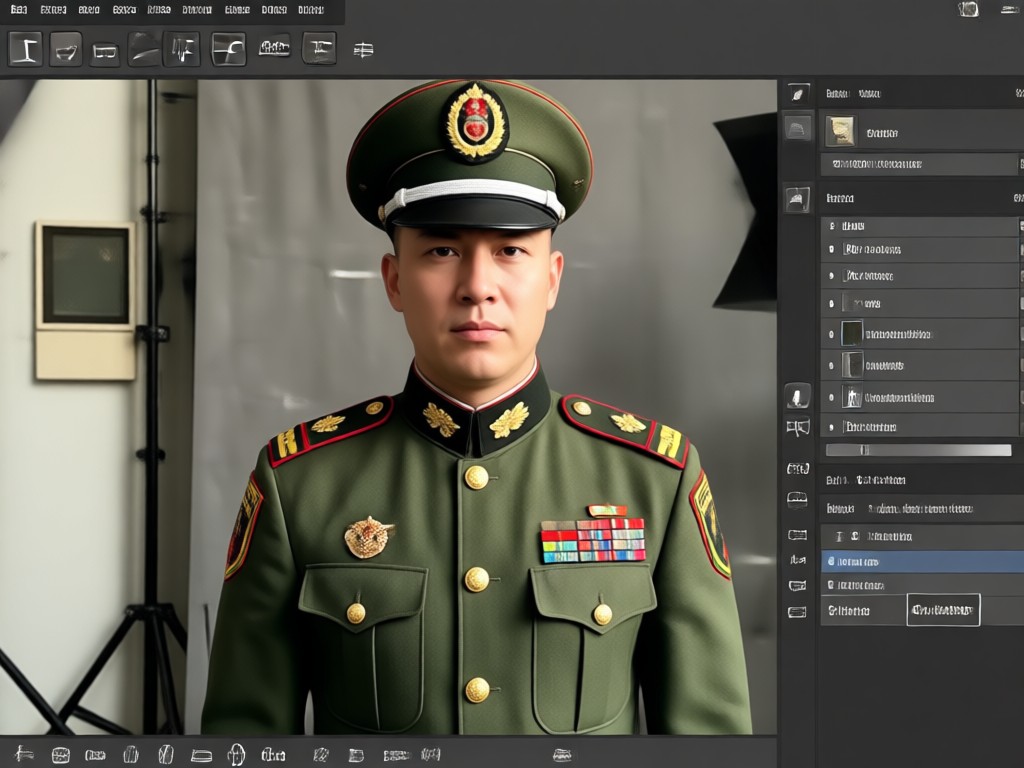Click the microphone-shaped icon in side strip
Screen dimensions: 1024x768
(x=797, y=396)
